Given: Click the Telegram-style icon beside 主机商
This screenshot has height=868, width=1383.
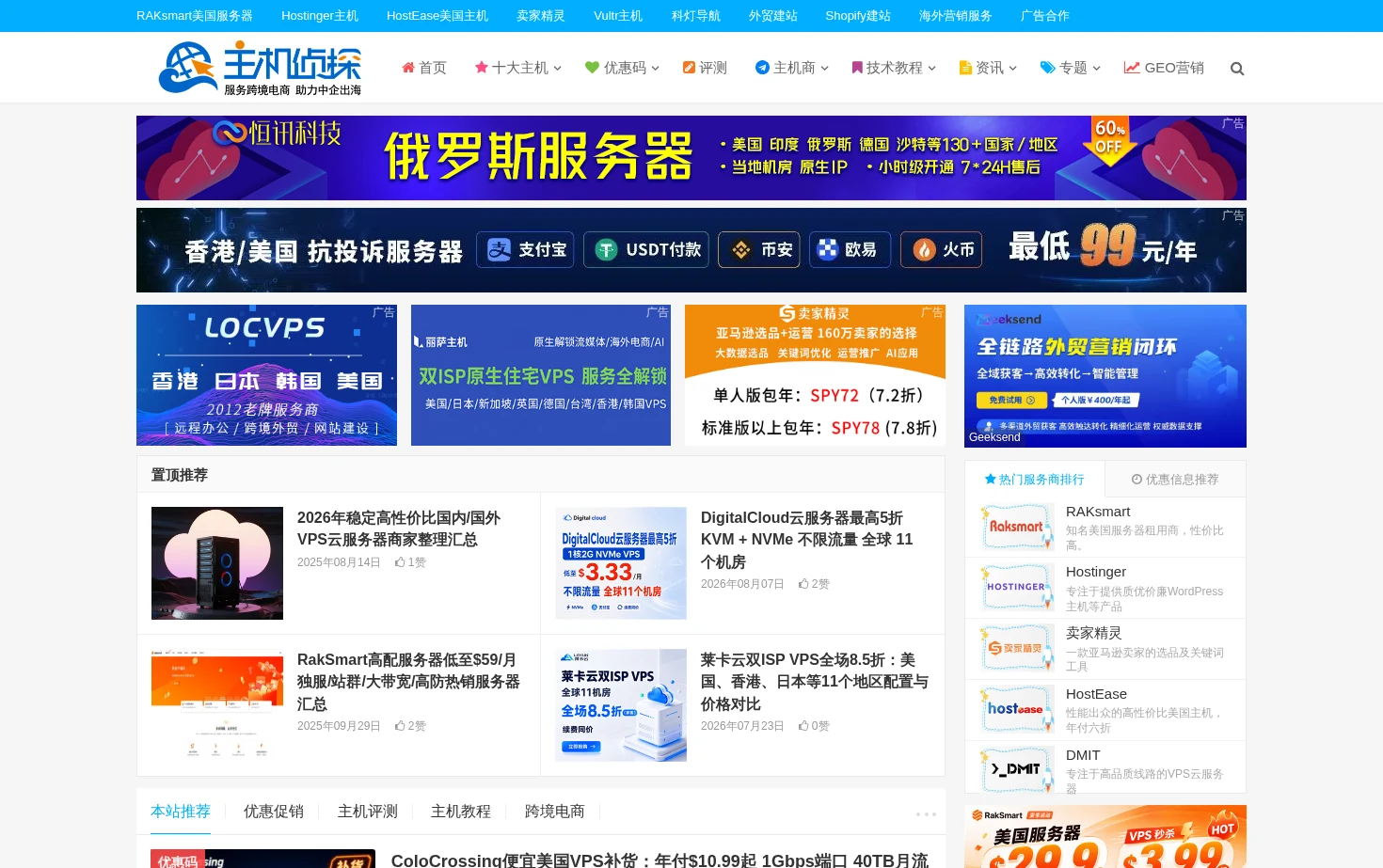Looking at the screenshot, I should (762, 68).
